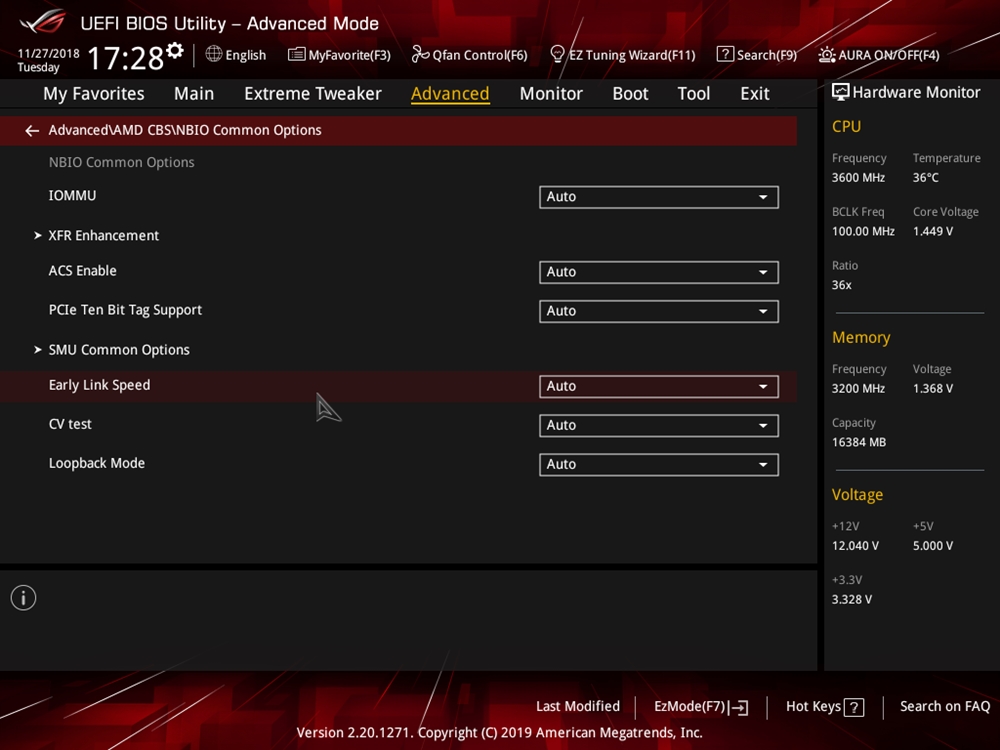Click the Hot Keys question mark icon
The height and width of the screenshot is (750, 1000).
[854, 707]
